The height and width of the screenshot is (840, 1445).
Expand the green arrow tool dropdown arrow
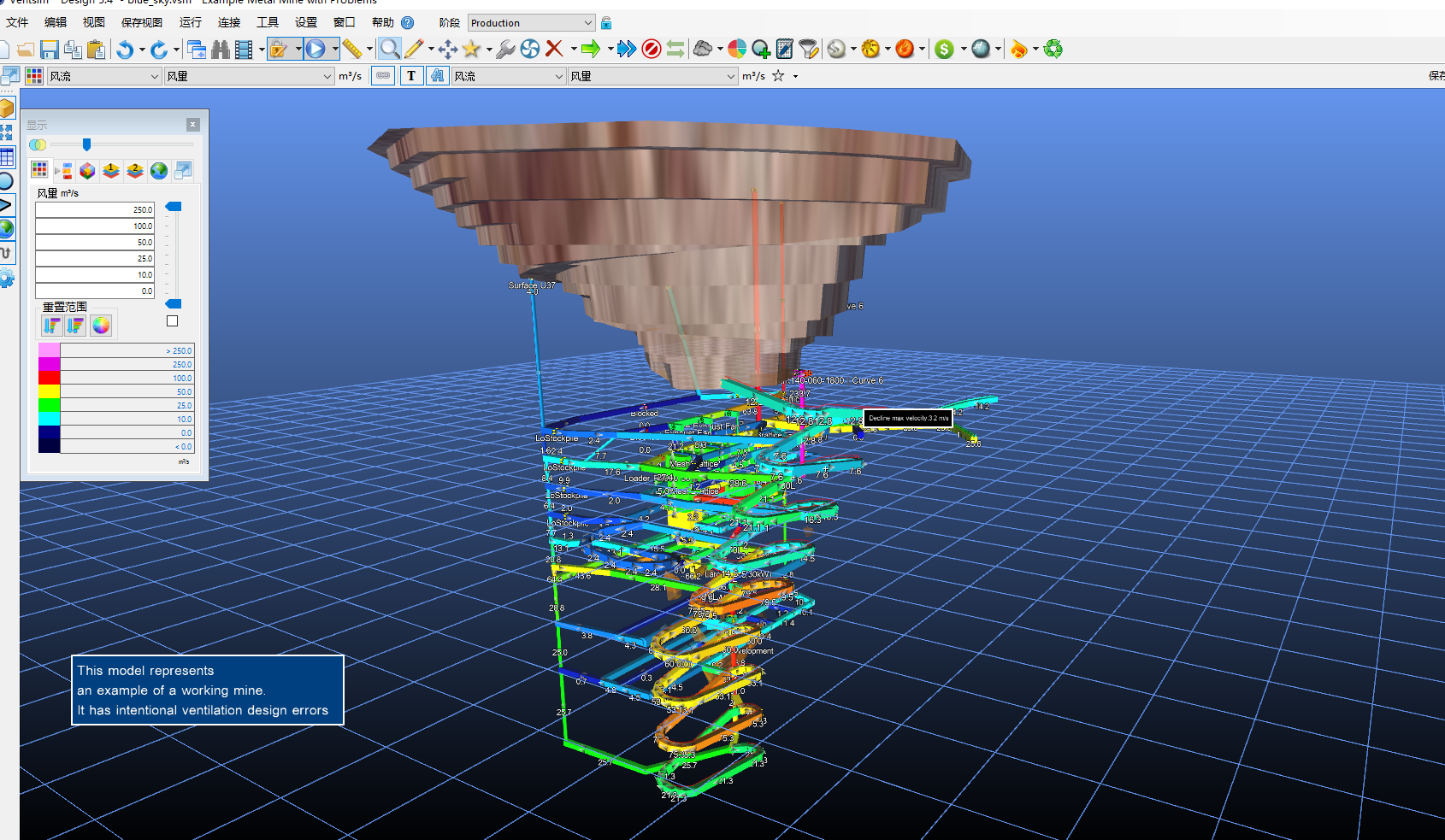pyautogui.click(x=610, y=50)
